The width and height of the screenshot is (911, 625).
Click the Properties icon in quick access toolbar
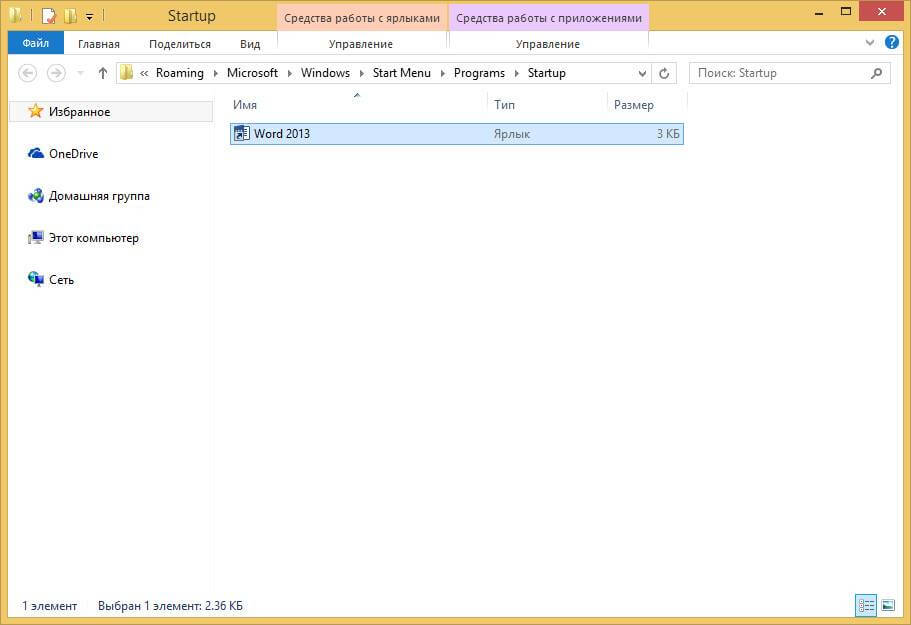[48, 16]
